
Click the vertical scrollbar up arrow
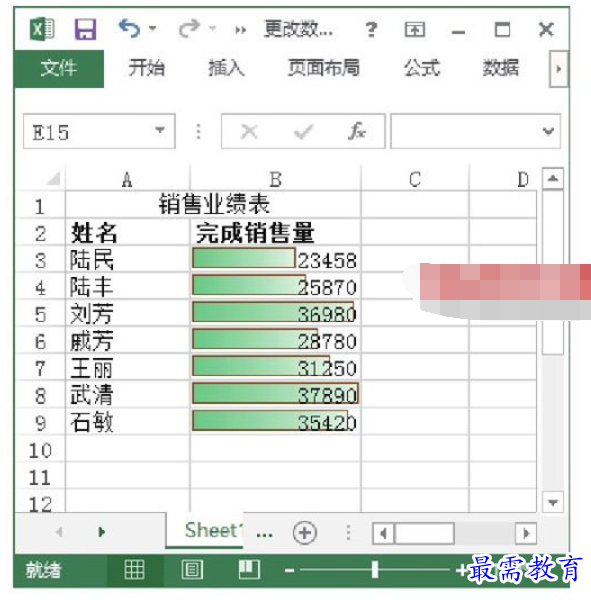point(553,178)
